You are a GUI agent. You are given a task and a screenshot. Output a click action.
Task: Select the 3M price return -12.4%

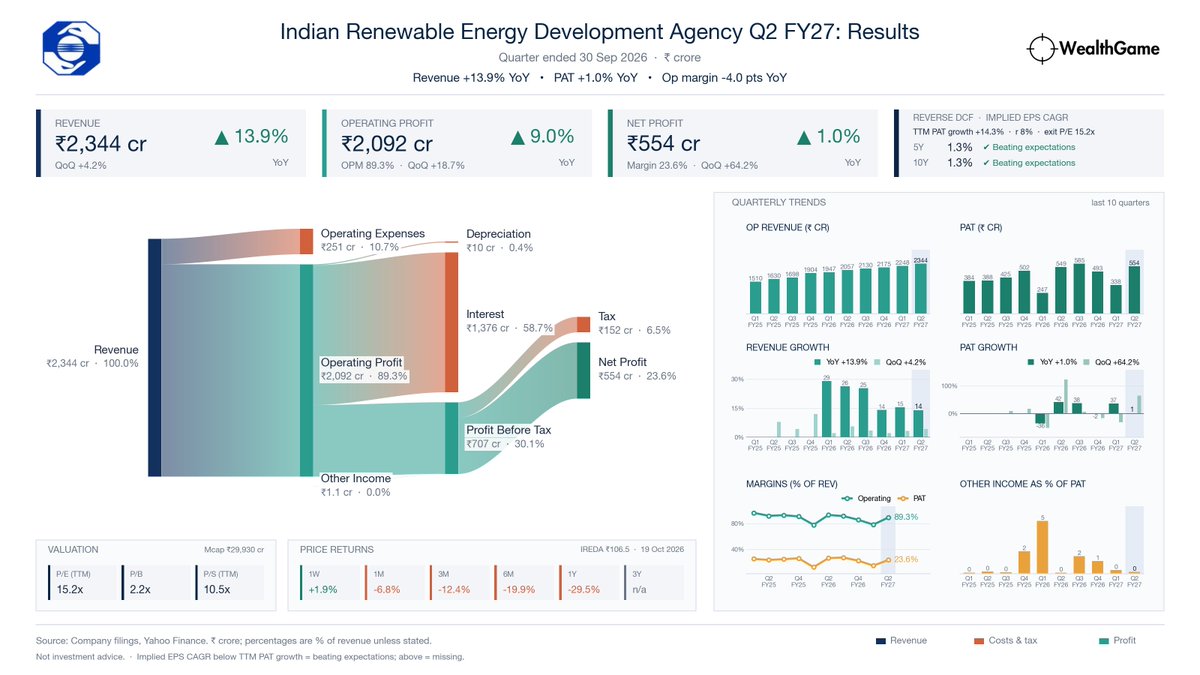click(x=458, y=582)
